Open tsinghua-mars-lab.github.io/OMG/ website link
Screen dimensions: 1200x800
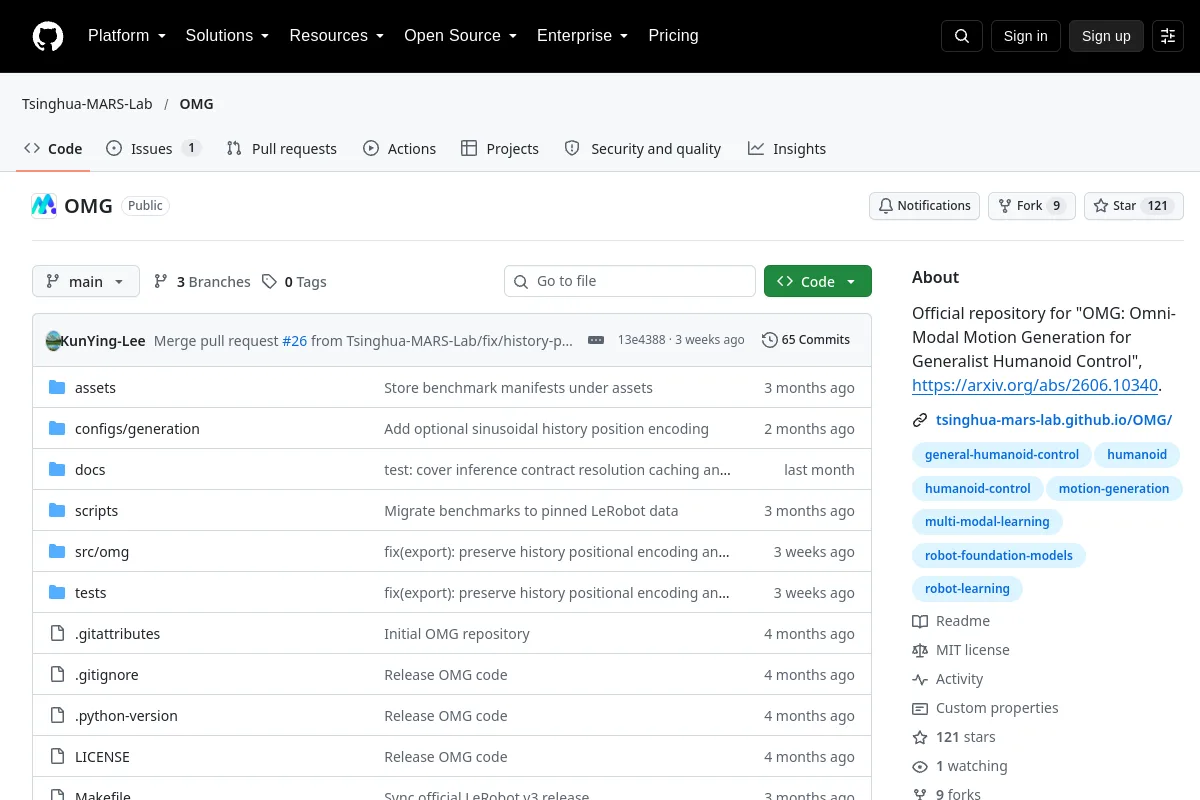point(1054,421)
